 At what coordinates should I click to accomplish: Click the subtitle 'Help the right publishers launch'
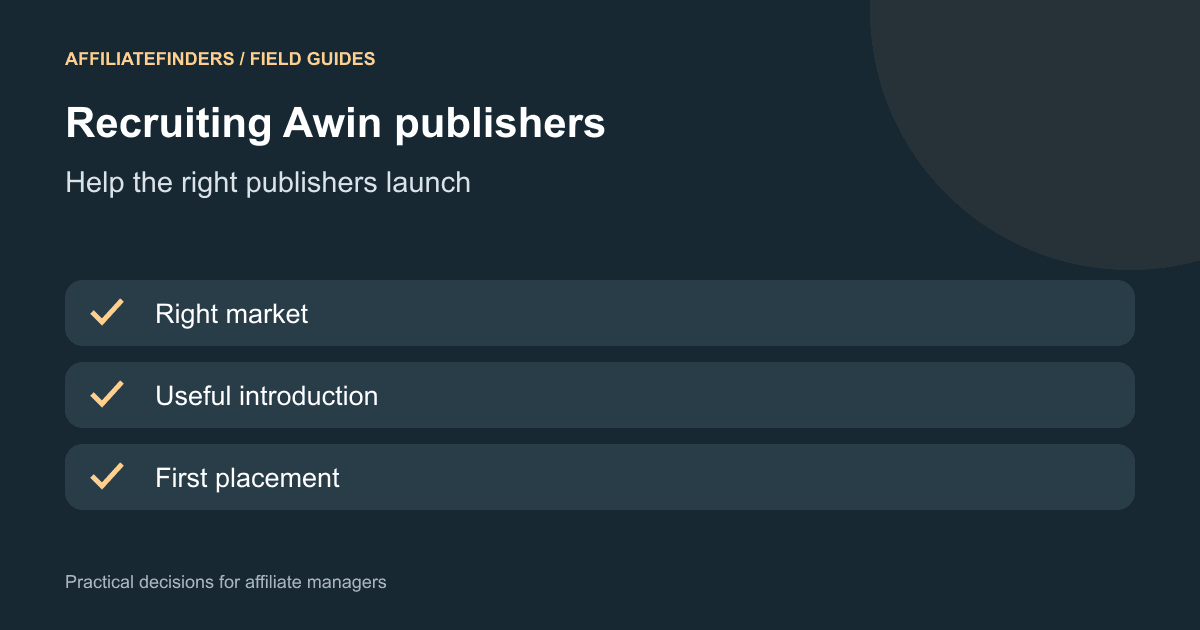point(268,183)
